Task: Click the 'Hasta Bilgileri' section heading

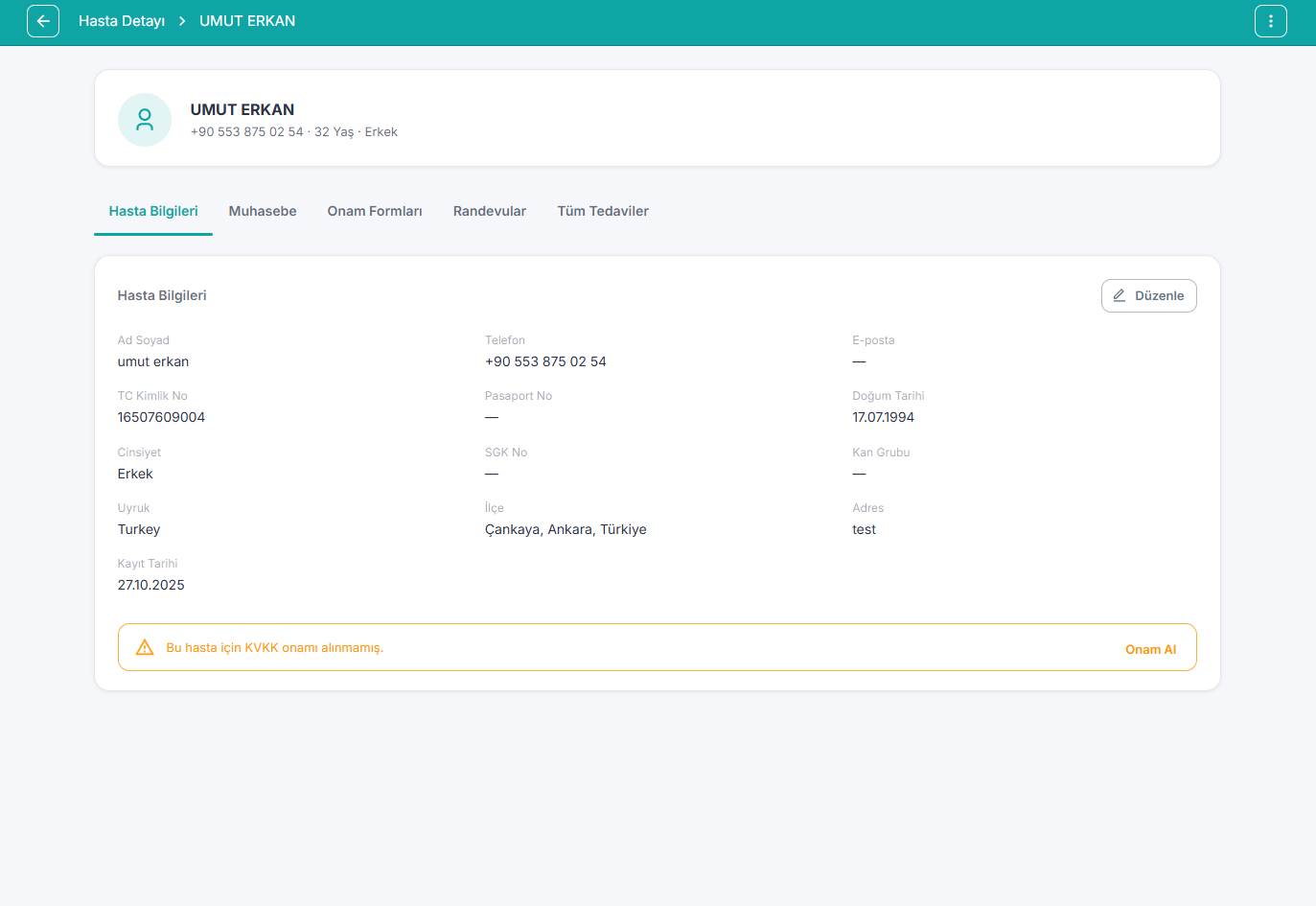Action: tap(162, 295)
